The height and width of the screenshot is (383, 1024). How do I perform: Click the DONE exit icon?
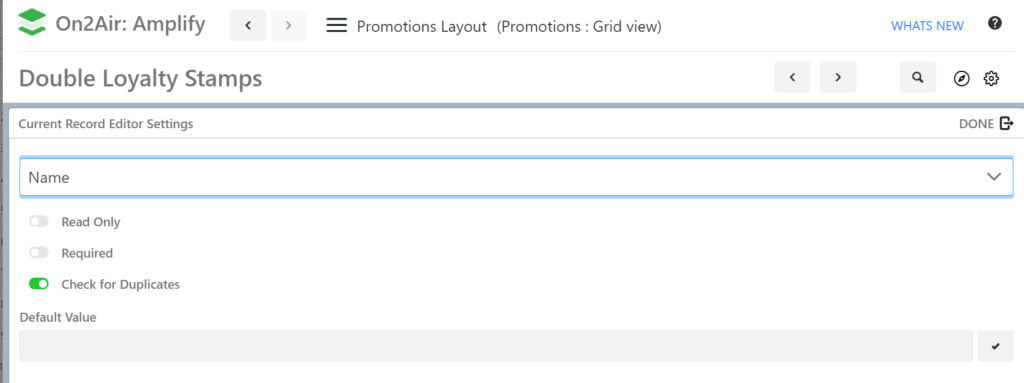click(1006, 123)
